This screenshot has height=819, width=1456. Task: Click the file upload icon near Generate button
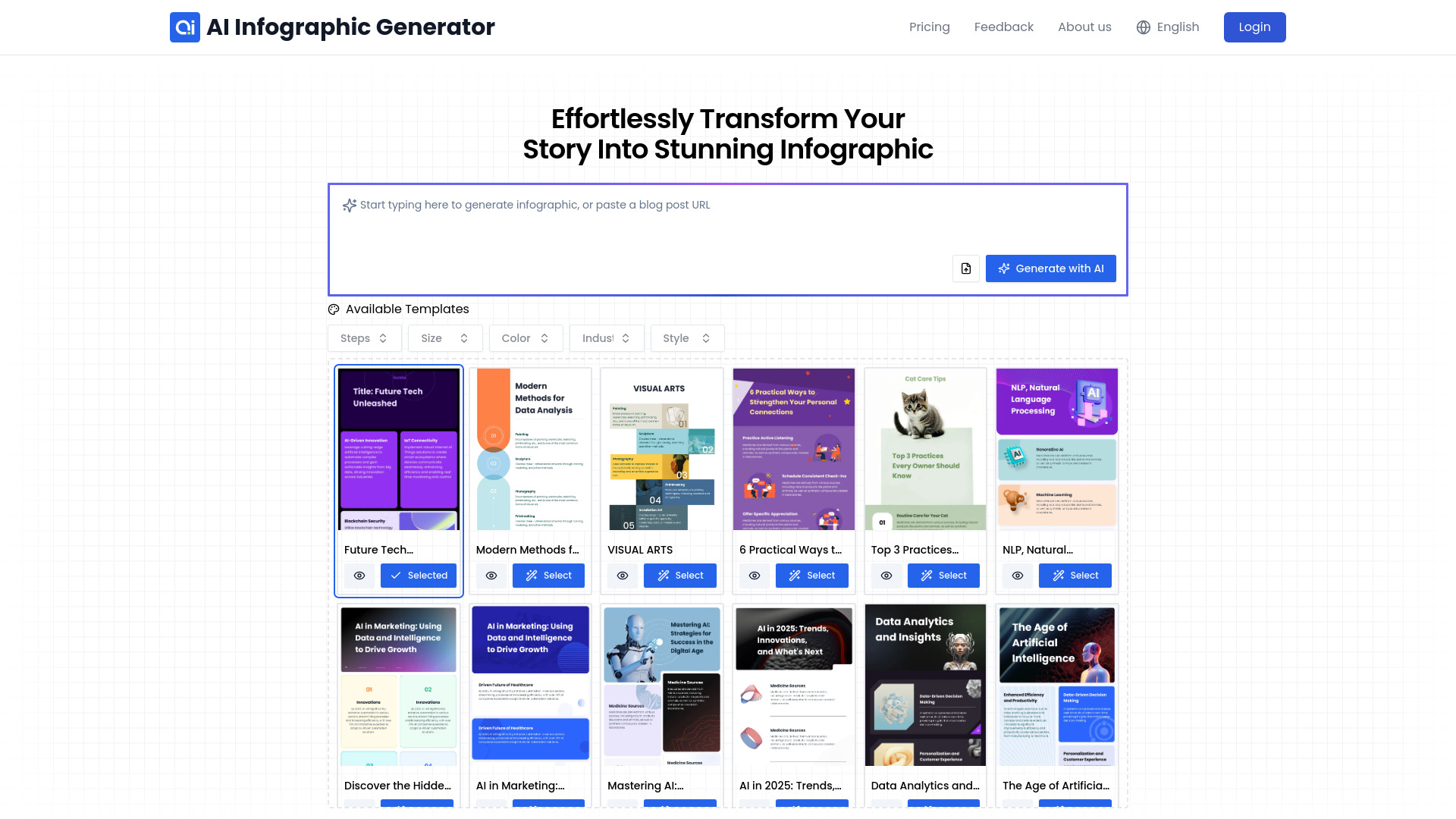coord(966,268)
